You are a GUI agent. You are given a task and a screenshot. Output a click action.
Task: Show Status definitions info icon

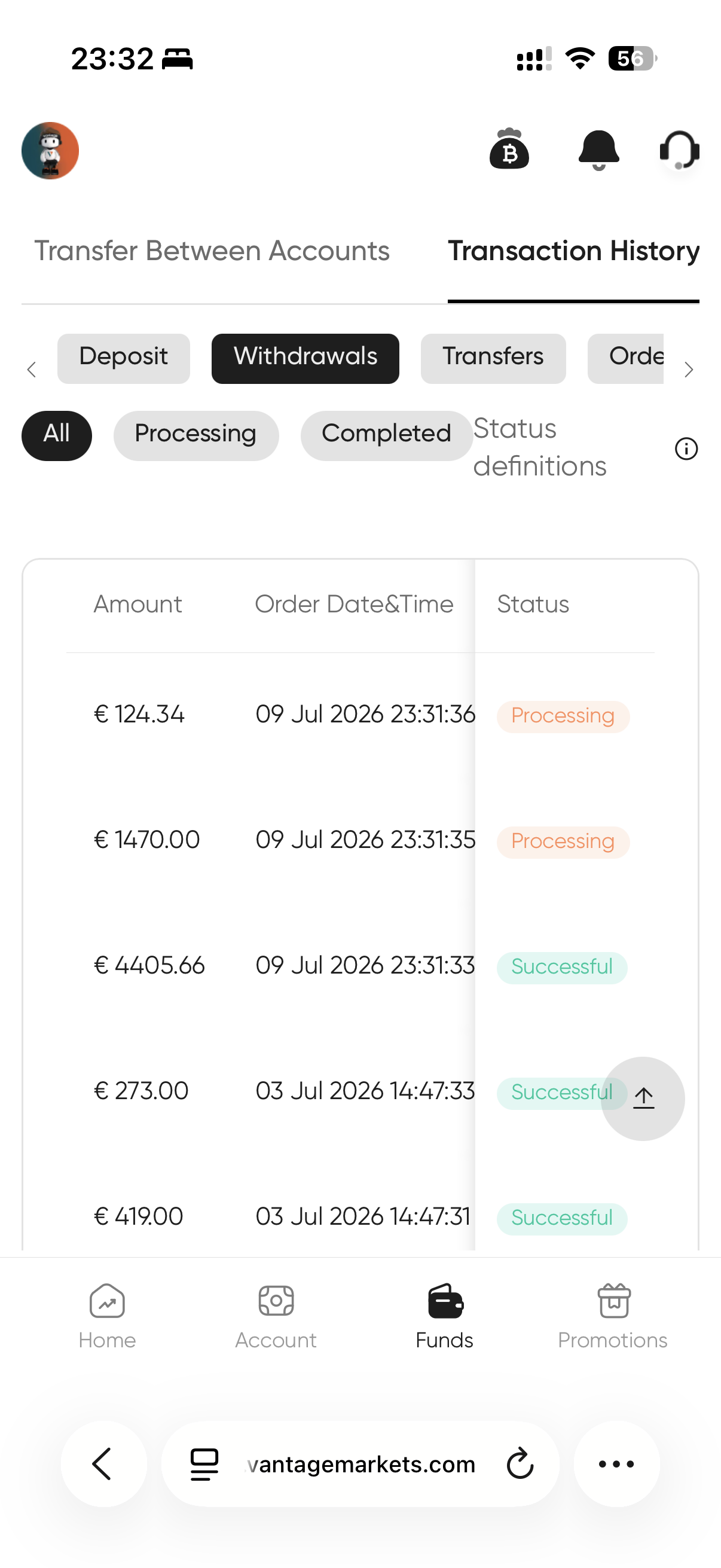[686, 449]
